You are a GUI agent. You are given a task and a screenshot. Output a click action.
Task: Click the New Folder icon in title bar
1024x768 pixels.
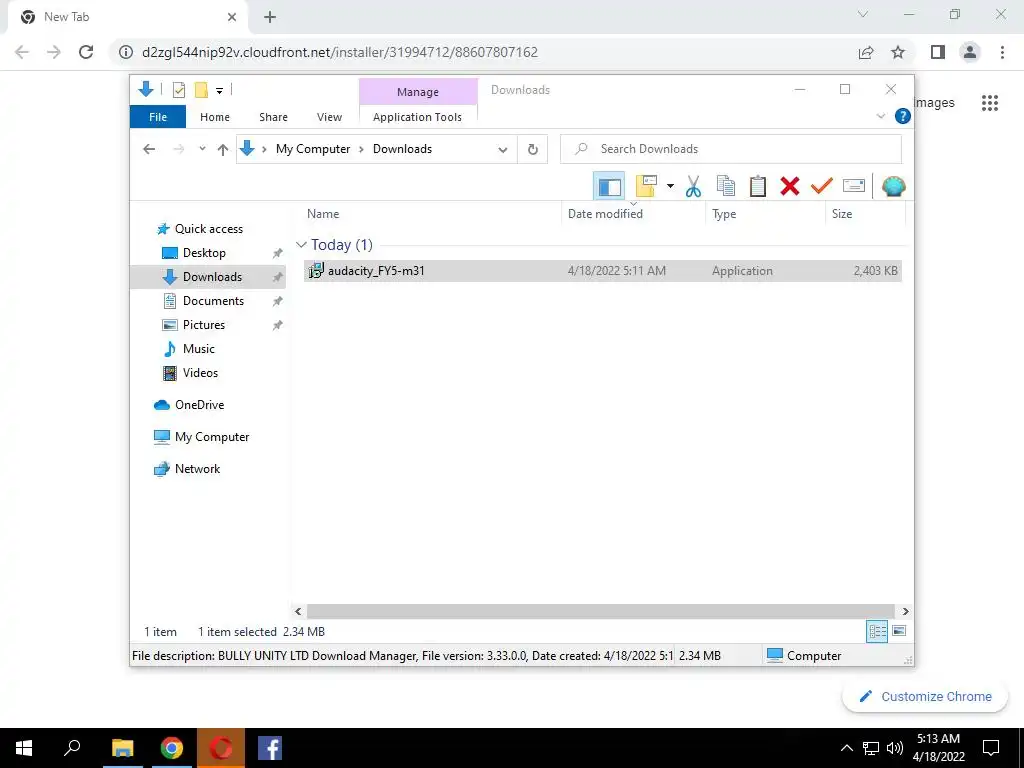[201, 90]
